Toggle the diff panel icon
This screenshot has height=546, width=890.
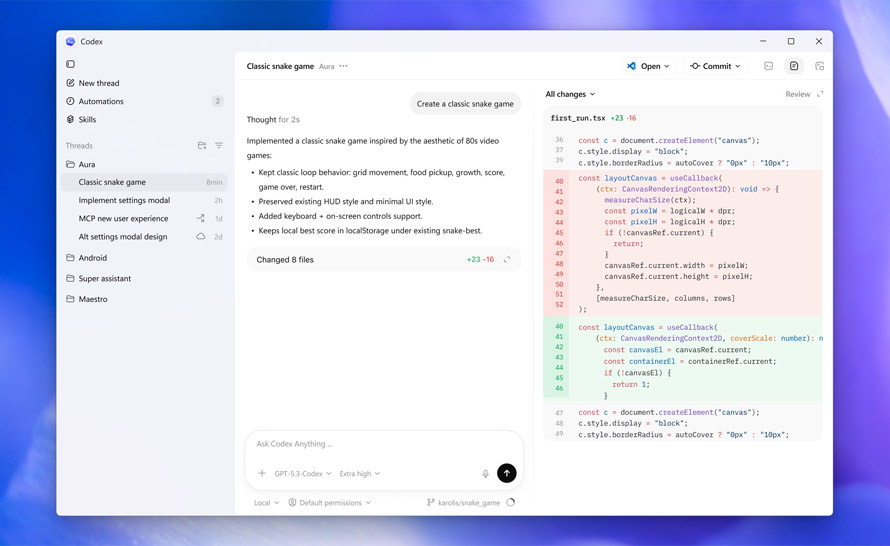794,66
